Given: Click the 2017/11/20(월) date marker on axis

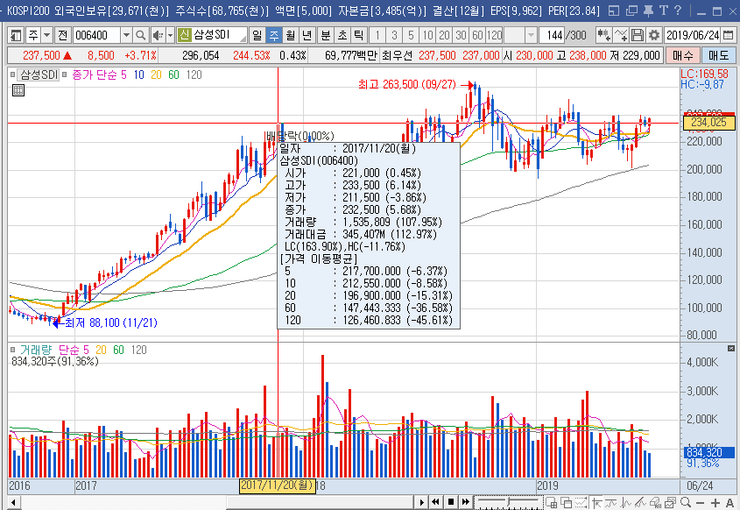Looking at the screenshot, I should (x=277, y=485).
